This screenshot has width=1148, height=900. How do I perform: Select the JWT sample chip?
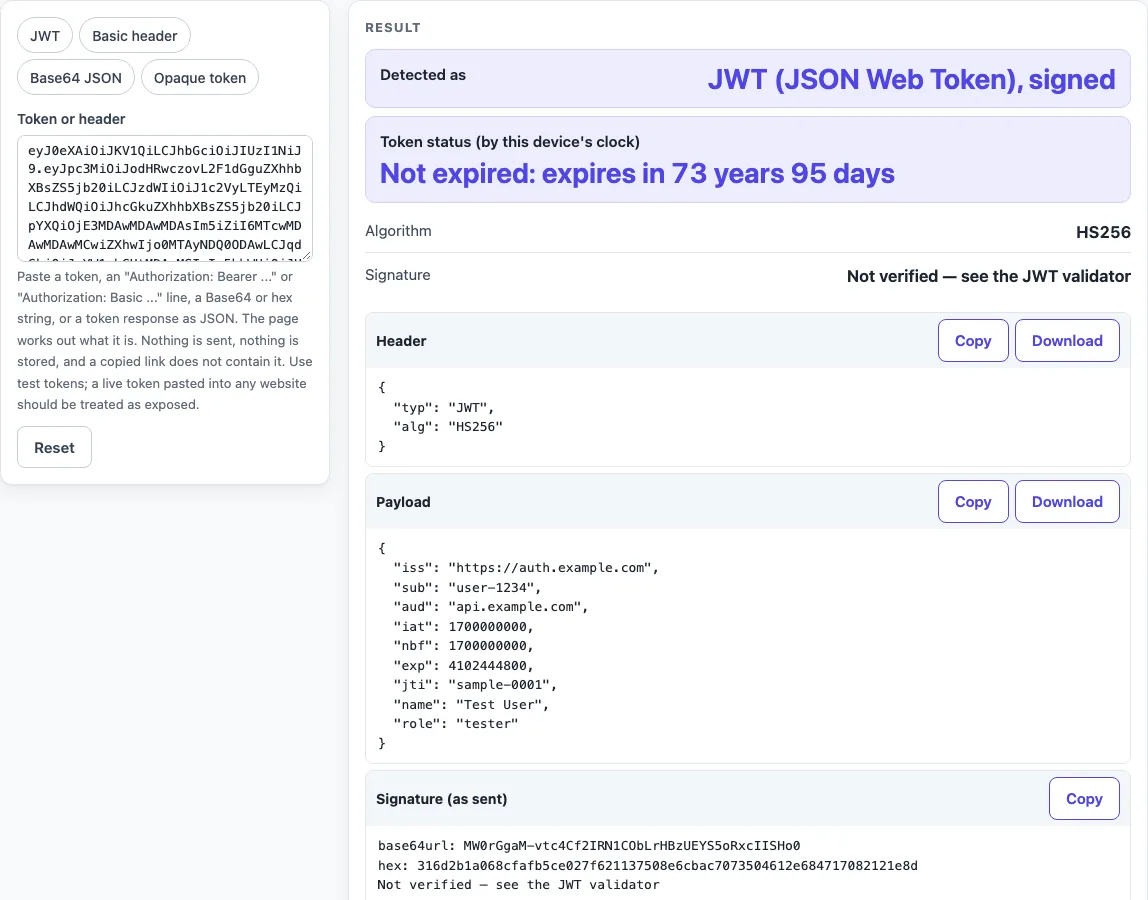pyautogui.click(x=45, y=36)
